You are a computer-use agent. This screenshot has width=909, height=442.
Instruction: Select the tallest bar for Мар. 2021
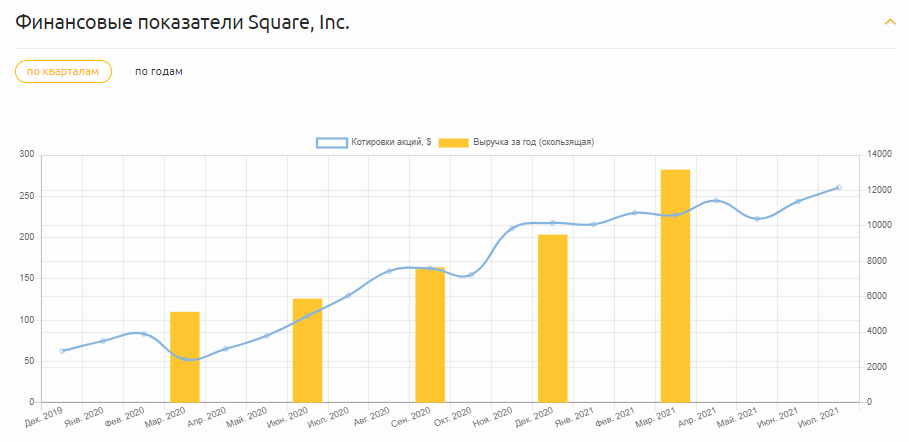(675, 286)
